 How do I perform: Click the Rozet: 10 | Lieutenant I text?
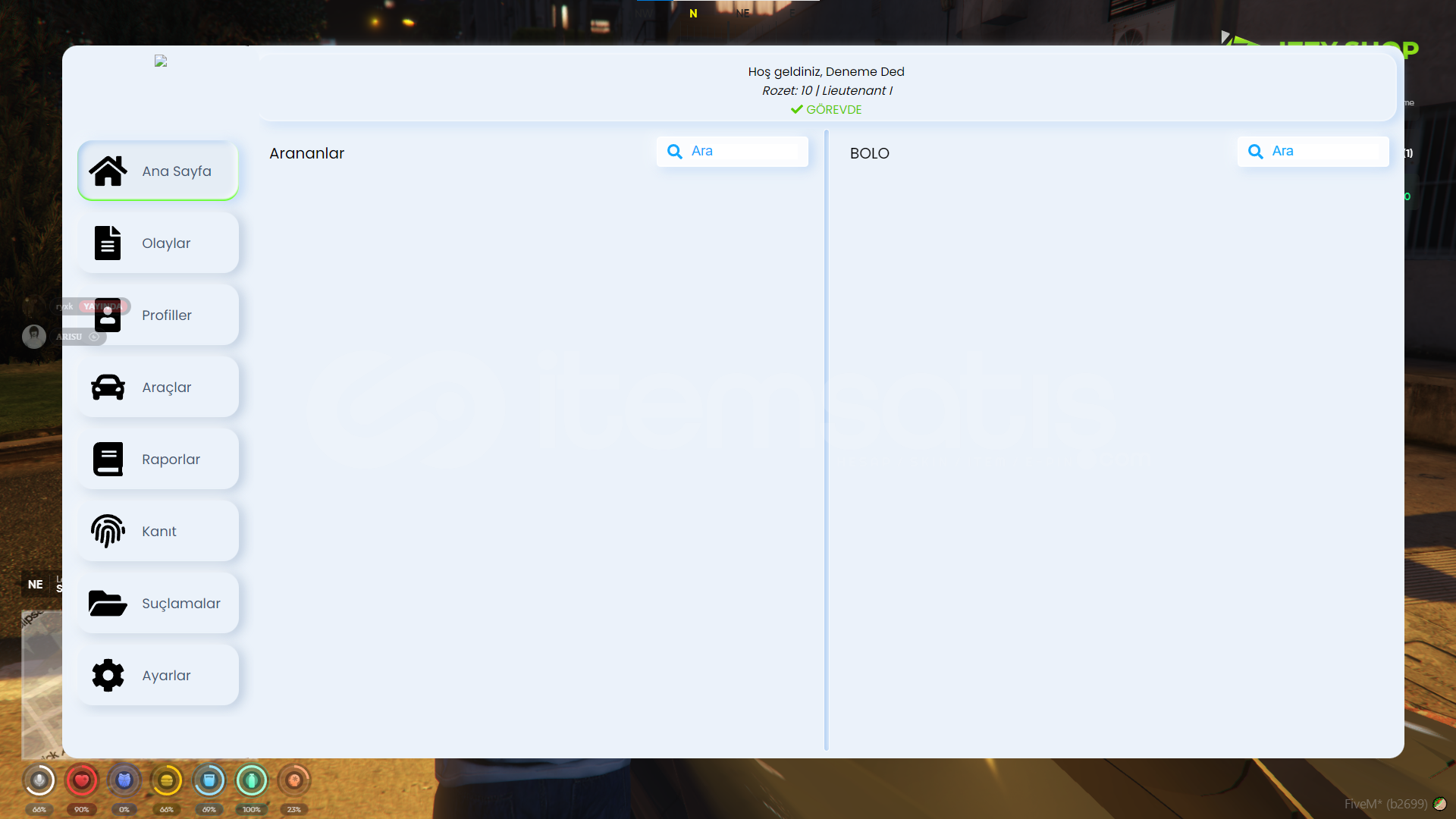coord(827,90)
